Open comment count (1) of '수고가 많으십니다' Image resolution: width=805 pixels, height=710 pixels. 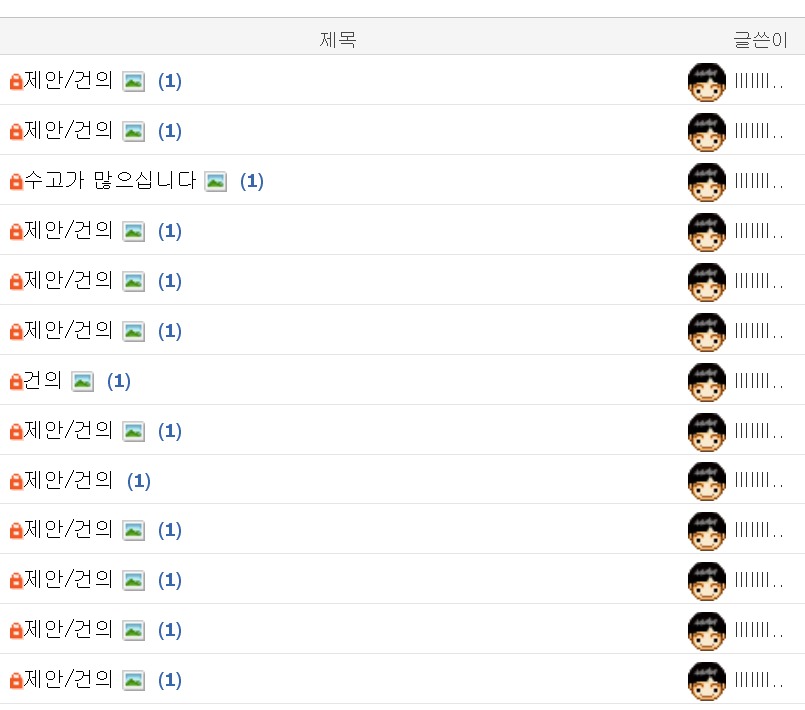[252, 181]
